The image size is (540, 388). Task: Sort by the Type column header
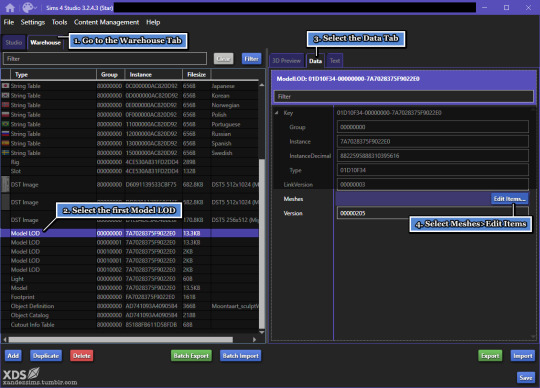(x=53, y=74)
